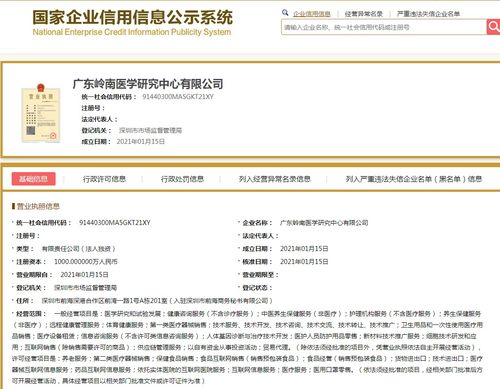The height and width of the screenshot is (389, 500).
Task: Click the 注册资本 value 1000.000000万人民币
Action: [86, 262]
